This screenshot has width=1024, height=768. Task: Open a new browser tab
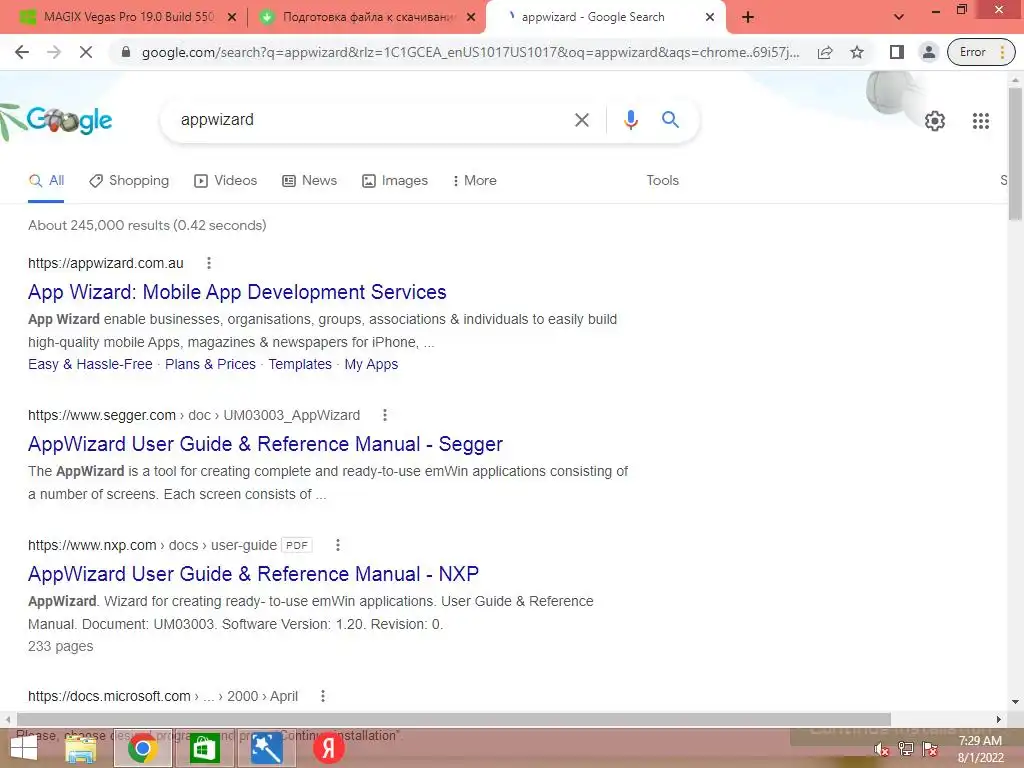pyautogui.click(x=748, y=17)
